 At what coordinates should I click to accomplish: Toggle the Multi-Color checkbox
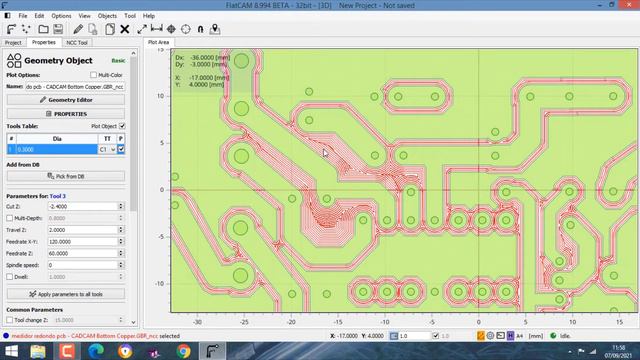93,75
